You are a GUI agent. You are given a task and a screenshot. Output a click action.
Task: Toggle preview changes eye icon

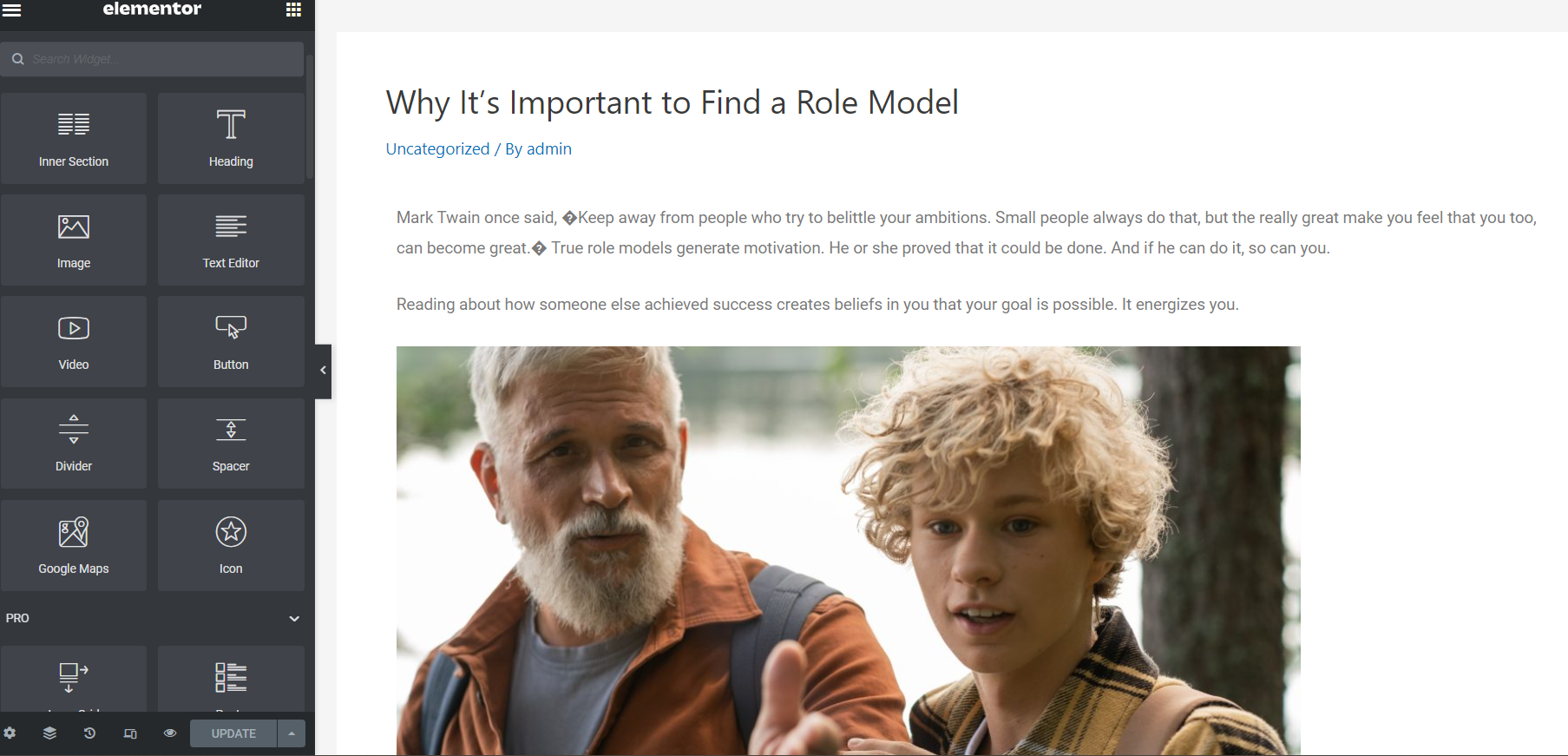(170, 733)
